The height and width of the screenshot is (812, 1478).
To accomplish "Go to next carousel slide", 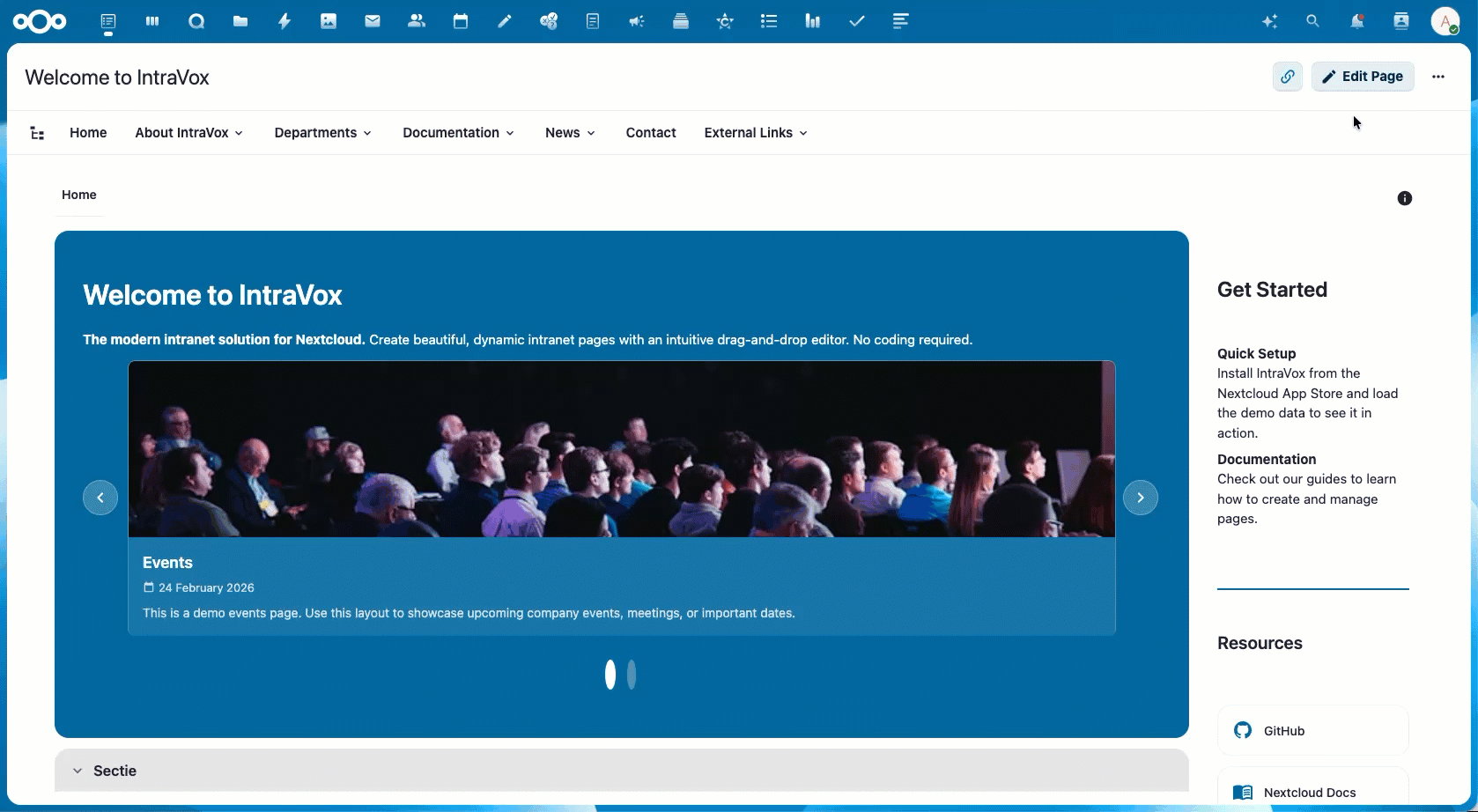I will click(x=1141, y=498).
